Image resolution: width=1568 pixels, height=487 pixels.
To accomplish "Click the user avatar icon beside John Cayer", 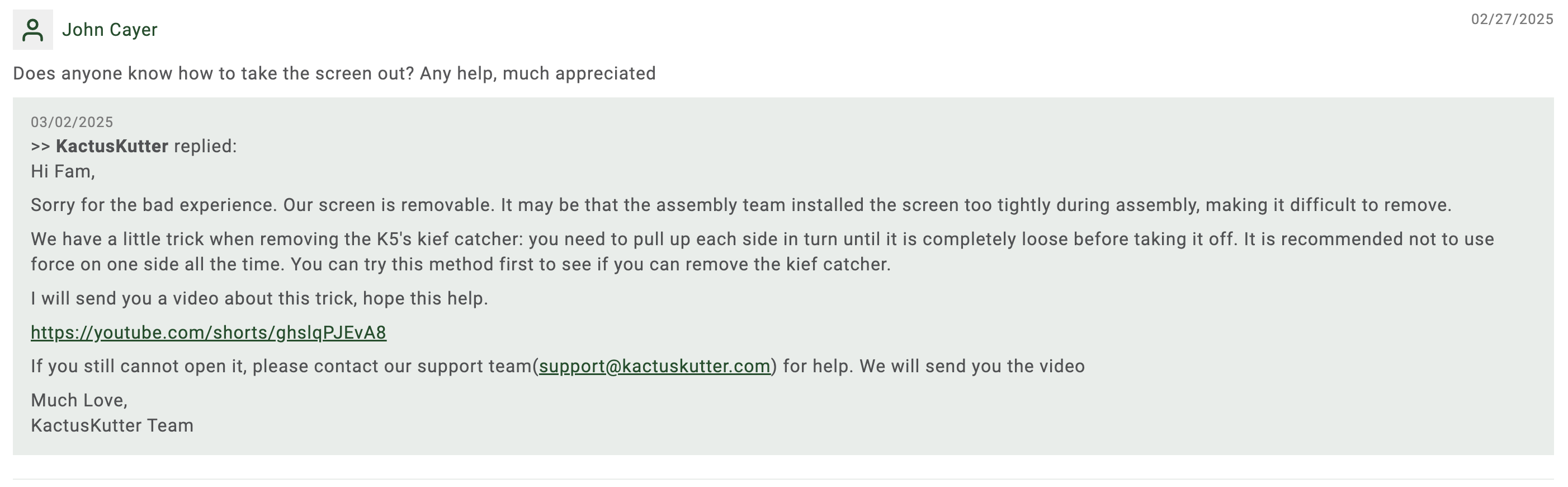I will tap(33, 30).
